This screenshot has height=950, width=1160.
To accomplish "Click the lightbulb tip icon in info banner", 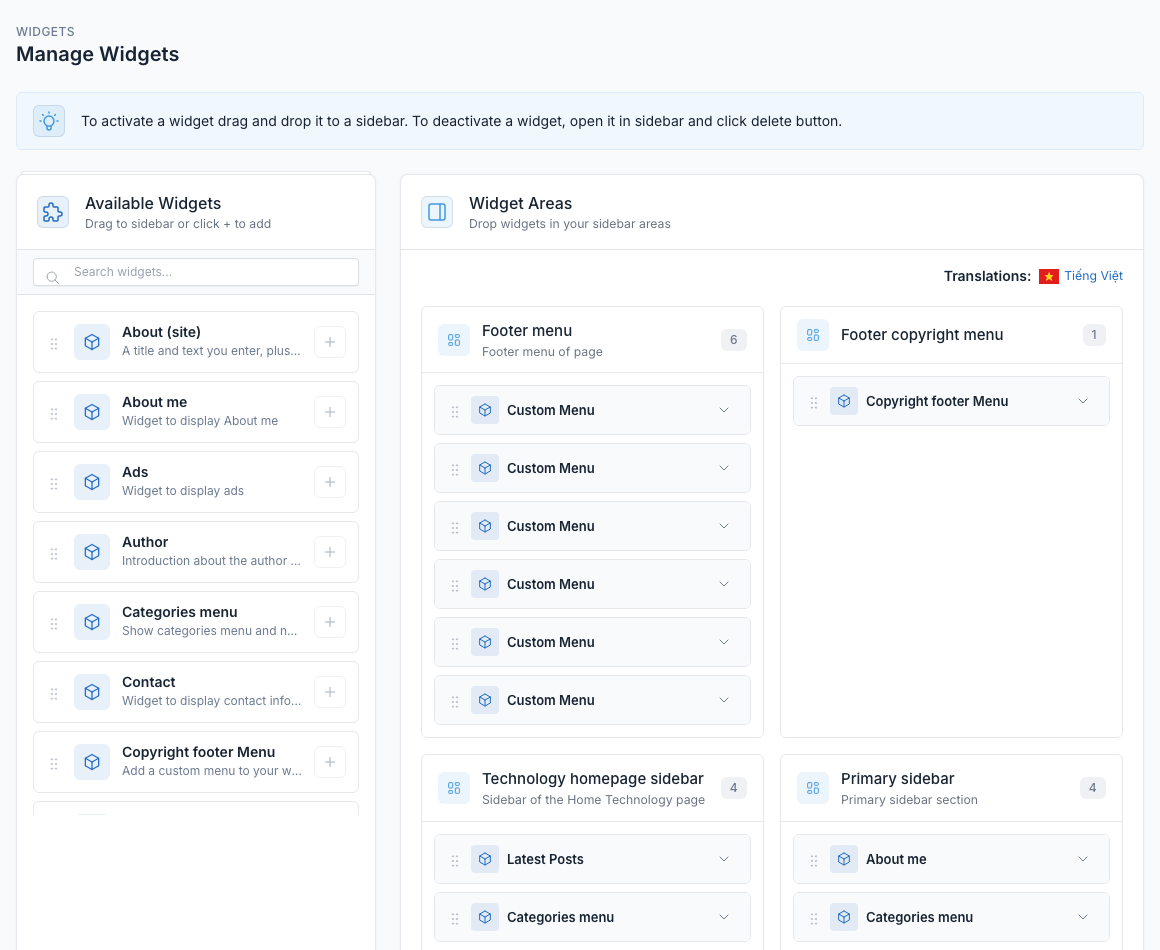I will 49,121.
